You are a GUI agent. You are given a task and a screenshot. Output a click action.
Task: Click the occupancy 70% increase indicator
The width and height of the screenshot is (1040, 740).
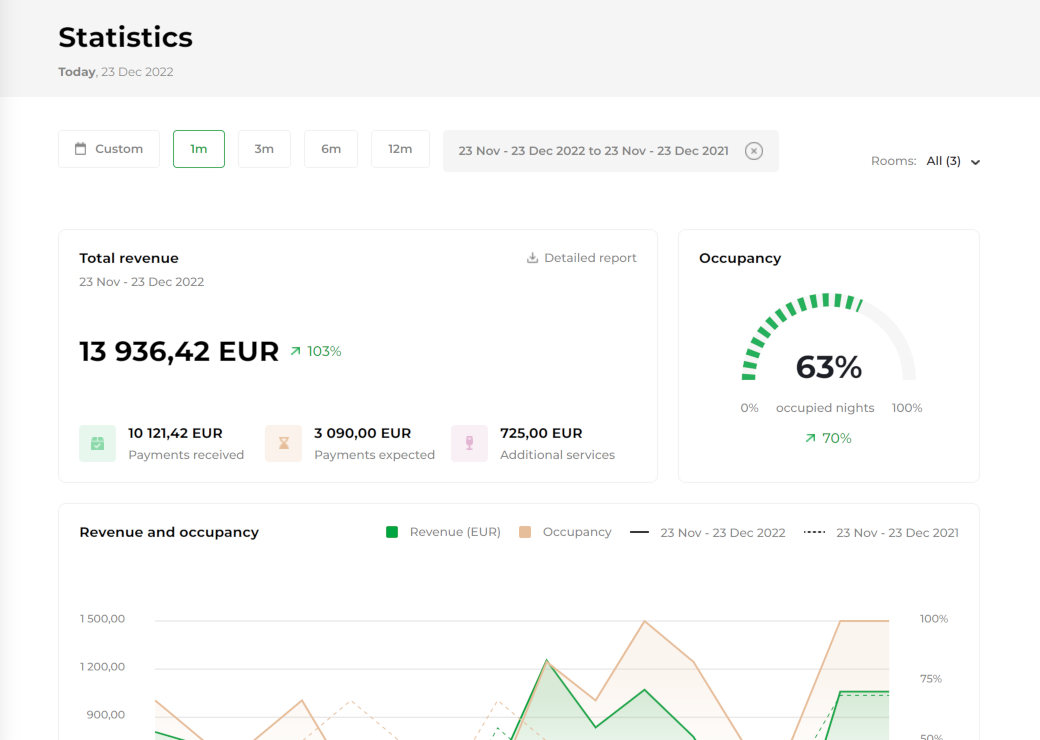tap(828, 438)
